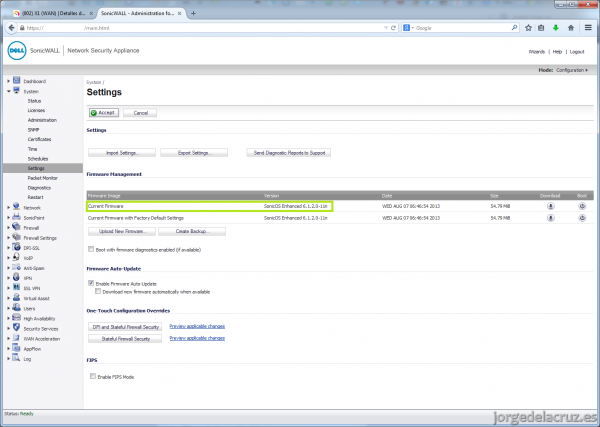Click the SonicPoint icon in sidebar

coord(16,217)
